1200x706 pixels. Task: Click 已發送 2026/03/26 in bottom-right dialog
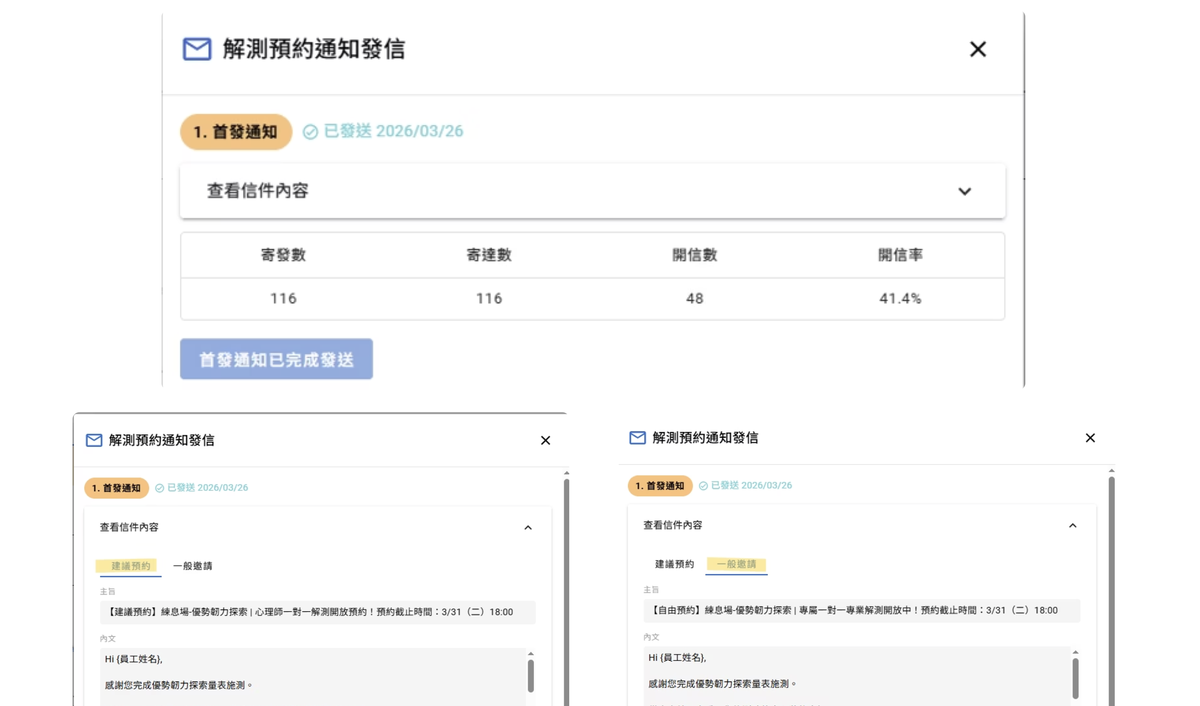(751, 486)
